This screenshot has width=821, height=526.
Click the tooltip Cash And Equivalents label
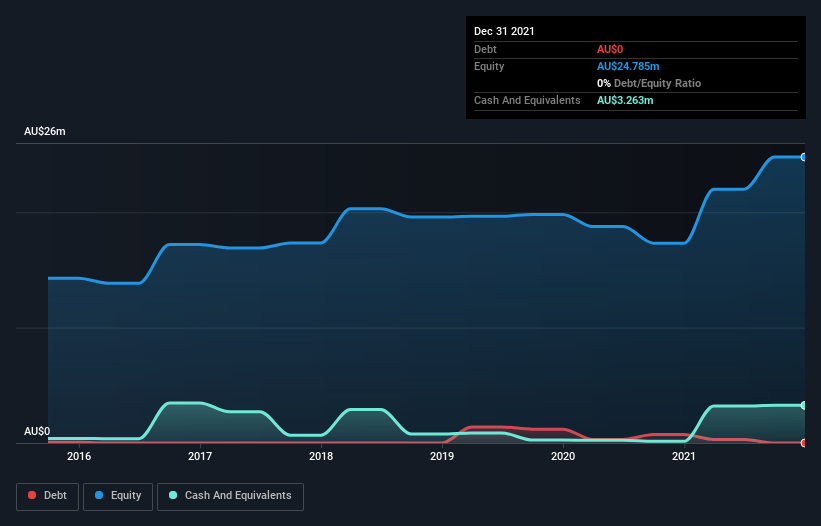coord(527,100)
